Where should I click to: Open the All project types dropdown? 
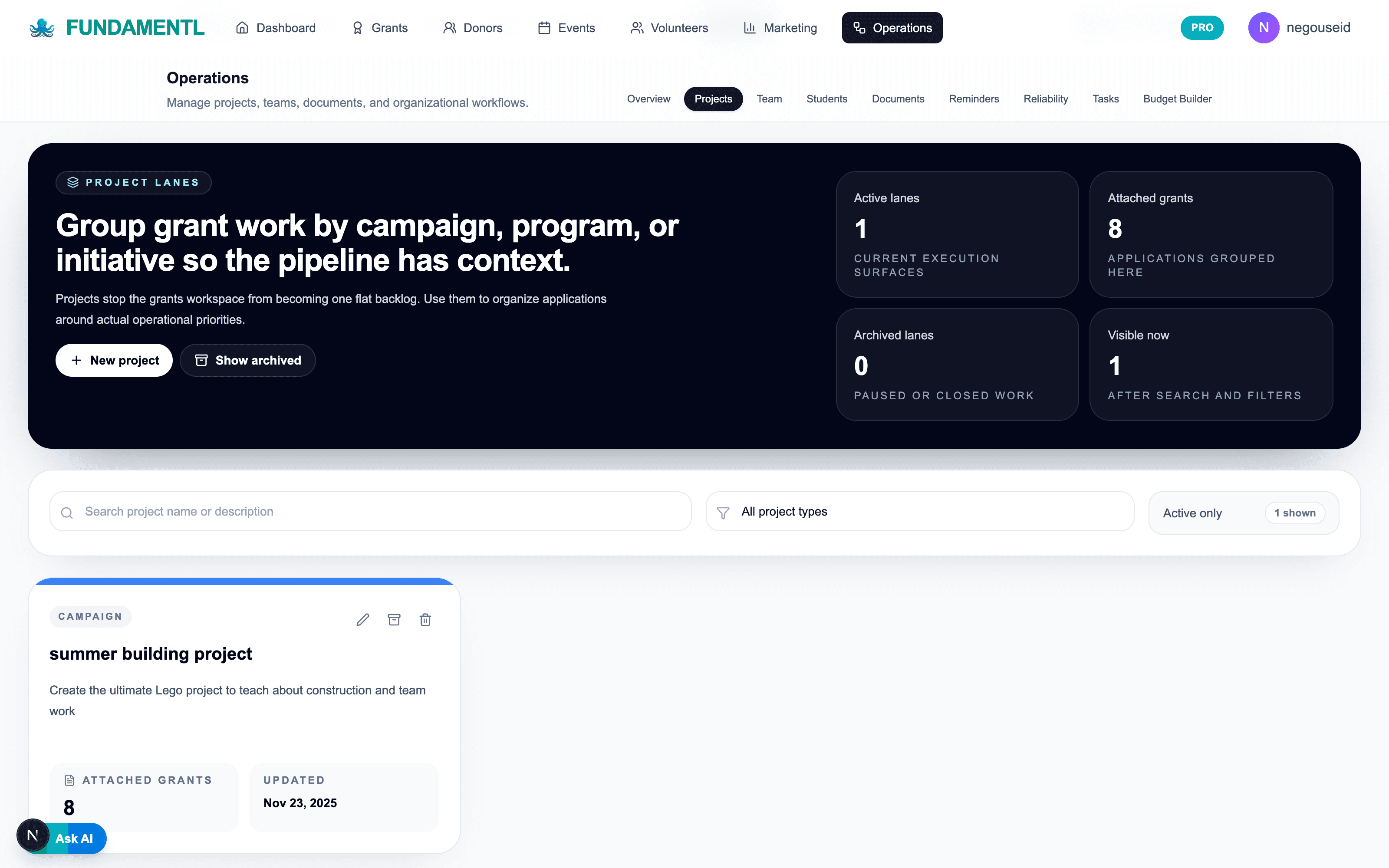coord(919,511)
